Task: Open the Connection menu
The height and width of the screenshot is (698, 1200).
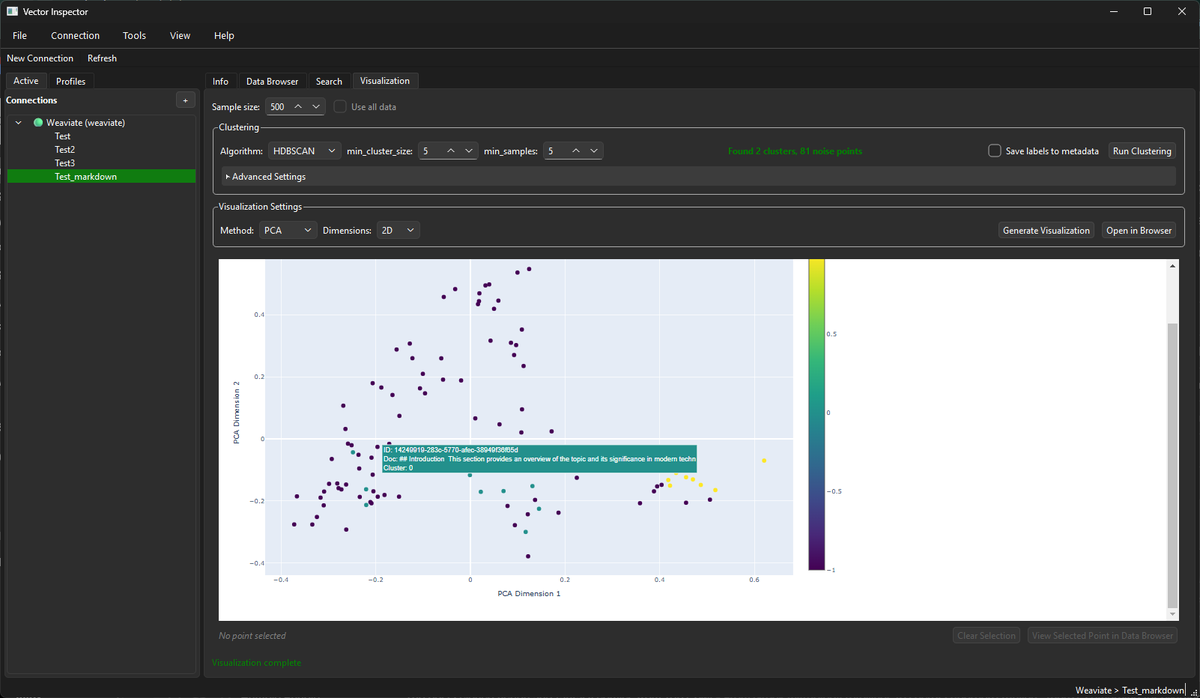Action: click(75, 35)
